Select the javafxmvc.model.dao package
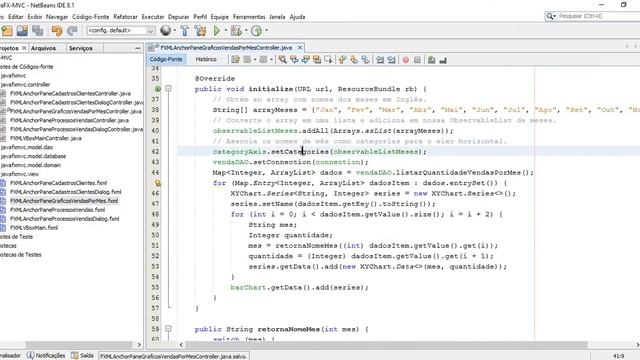640x360 pixels. point(27,147)
